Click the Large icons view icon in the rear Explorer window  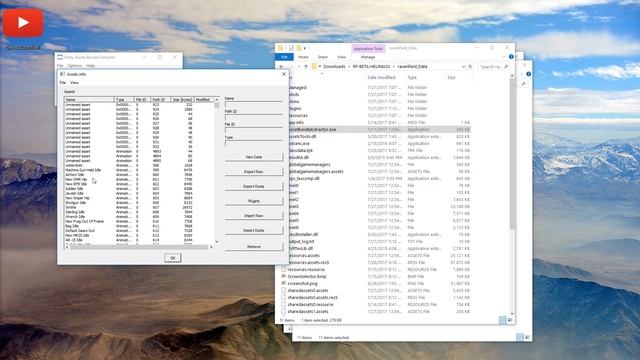pyautogui.click(x=527, y=337)
